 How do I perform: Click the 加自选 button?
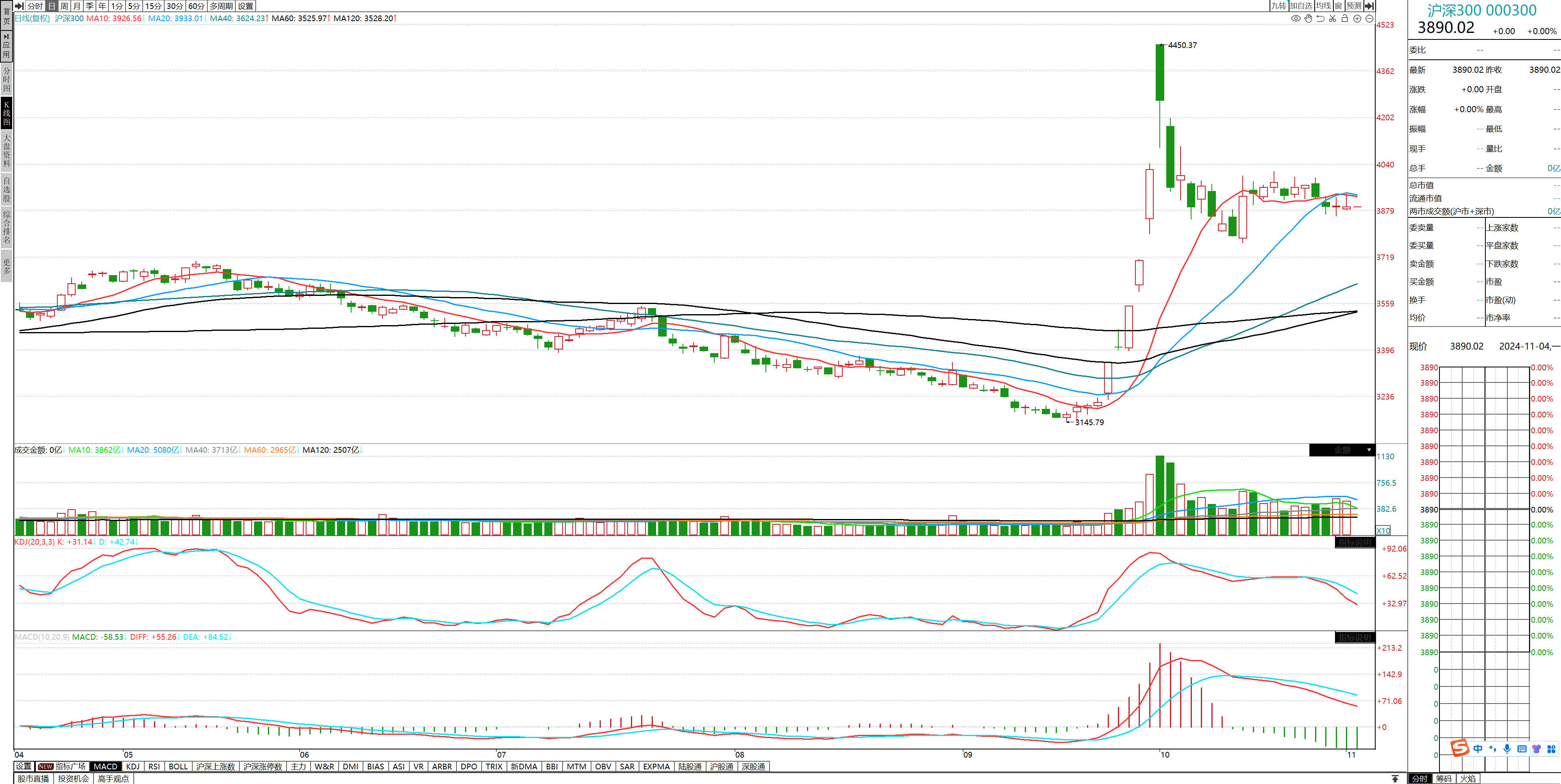point(1301,6)
